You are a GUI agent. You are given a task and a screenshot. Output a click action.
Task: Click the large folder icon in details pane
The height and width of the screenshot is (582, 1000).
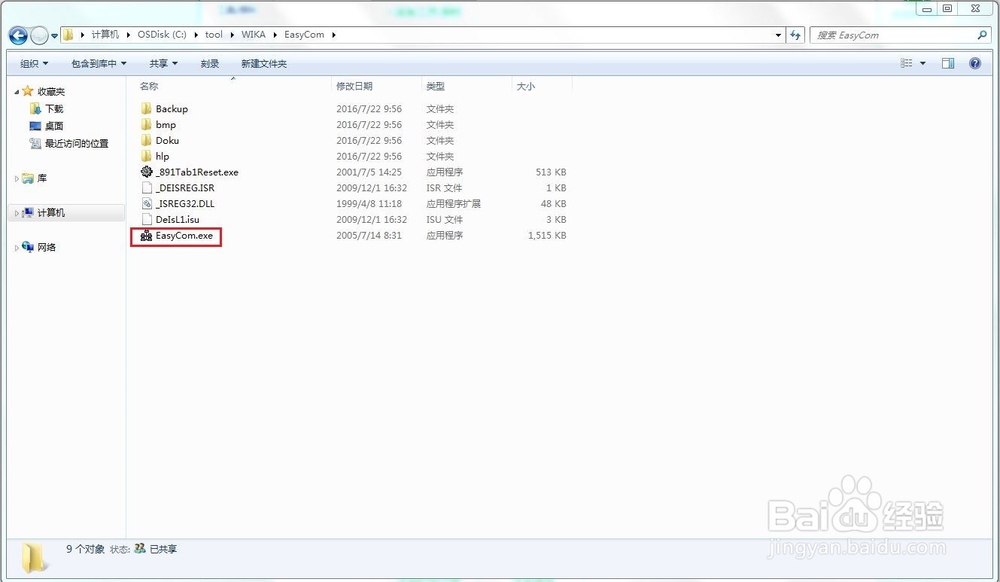(33, 557)
